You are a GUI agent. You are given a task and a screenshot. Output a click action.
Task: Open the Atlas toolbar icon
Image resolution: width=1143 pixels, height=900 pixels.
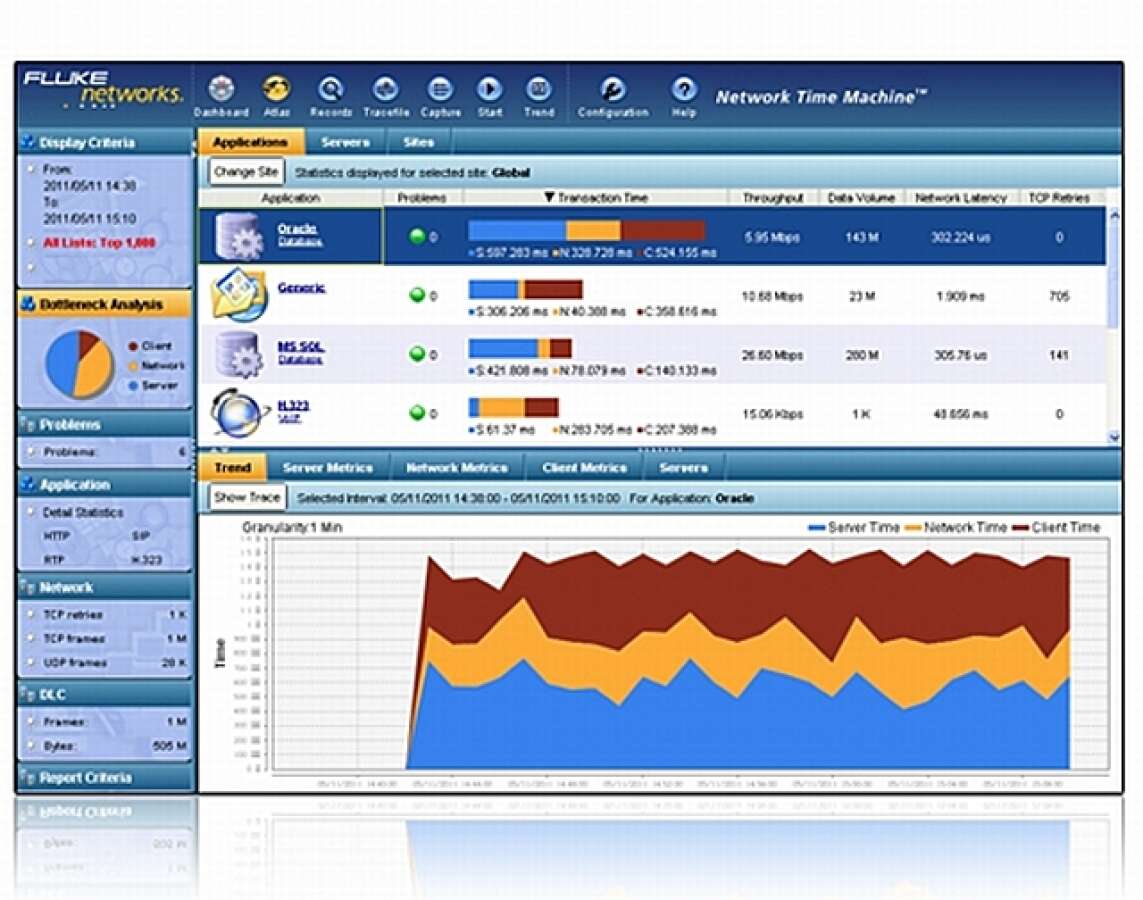[x=277, y=90]
